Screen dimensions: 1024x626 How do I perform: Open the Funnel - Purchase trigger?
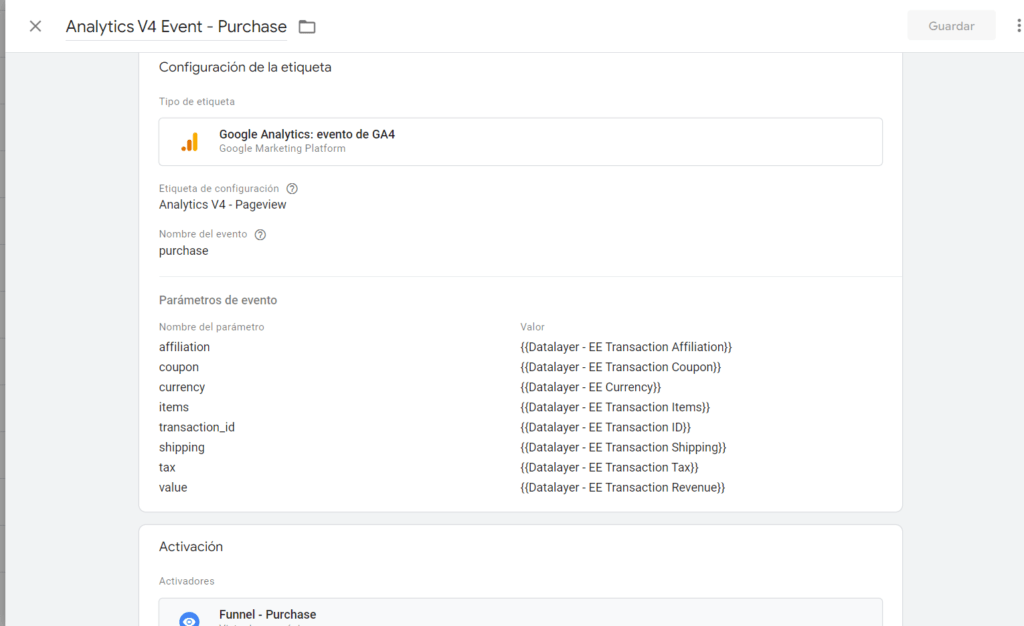[520, 612]
